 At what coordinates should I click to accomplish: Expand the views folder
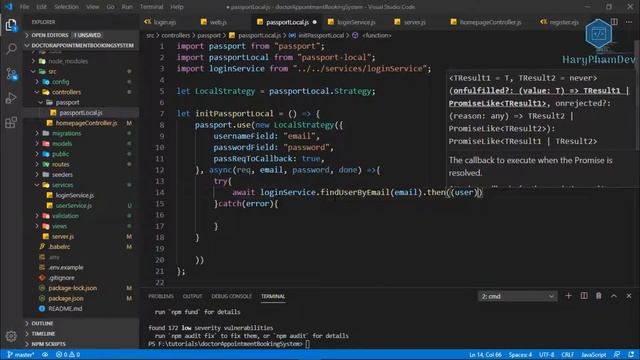coord(59,226)
